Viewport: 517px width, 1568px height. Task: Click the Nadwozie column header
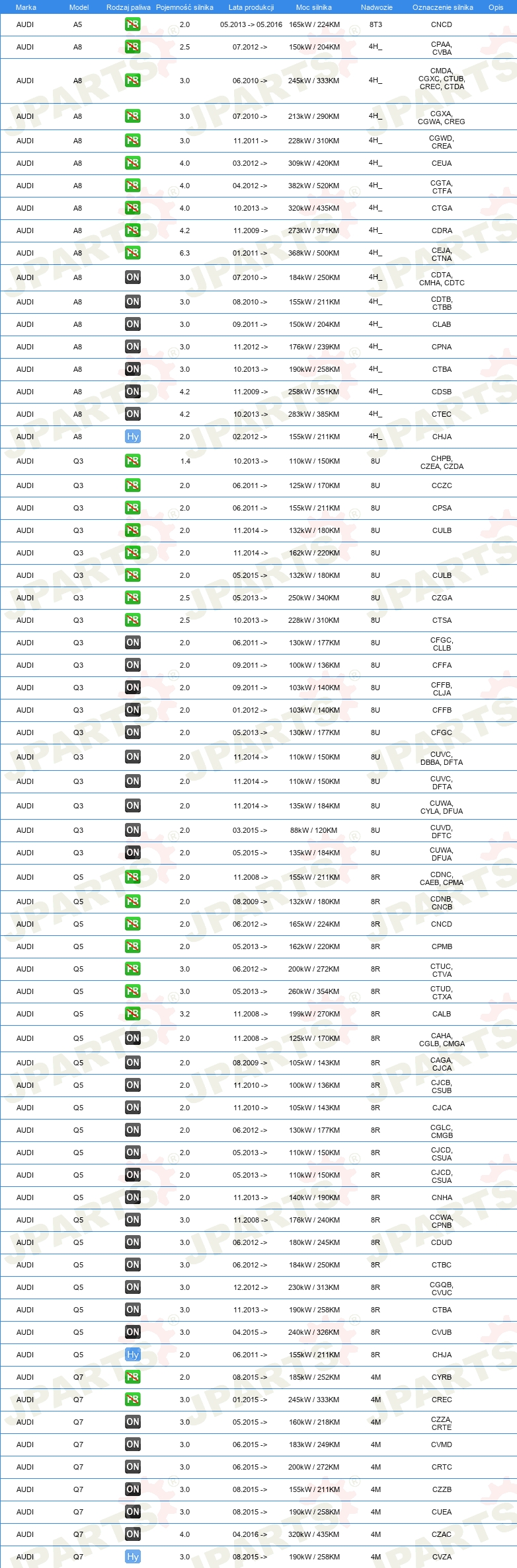(x=376, y=7)
